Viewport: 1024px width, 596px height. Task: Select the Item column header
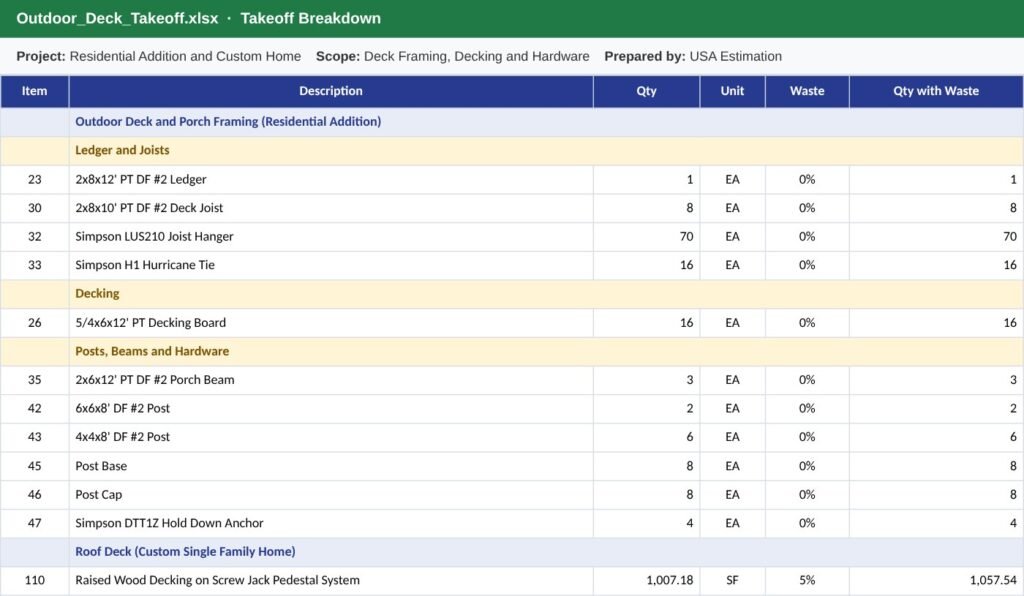35,91
